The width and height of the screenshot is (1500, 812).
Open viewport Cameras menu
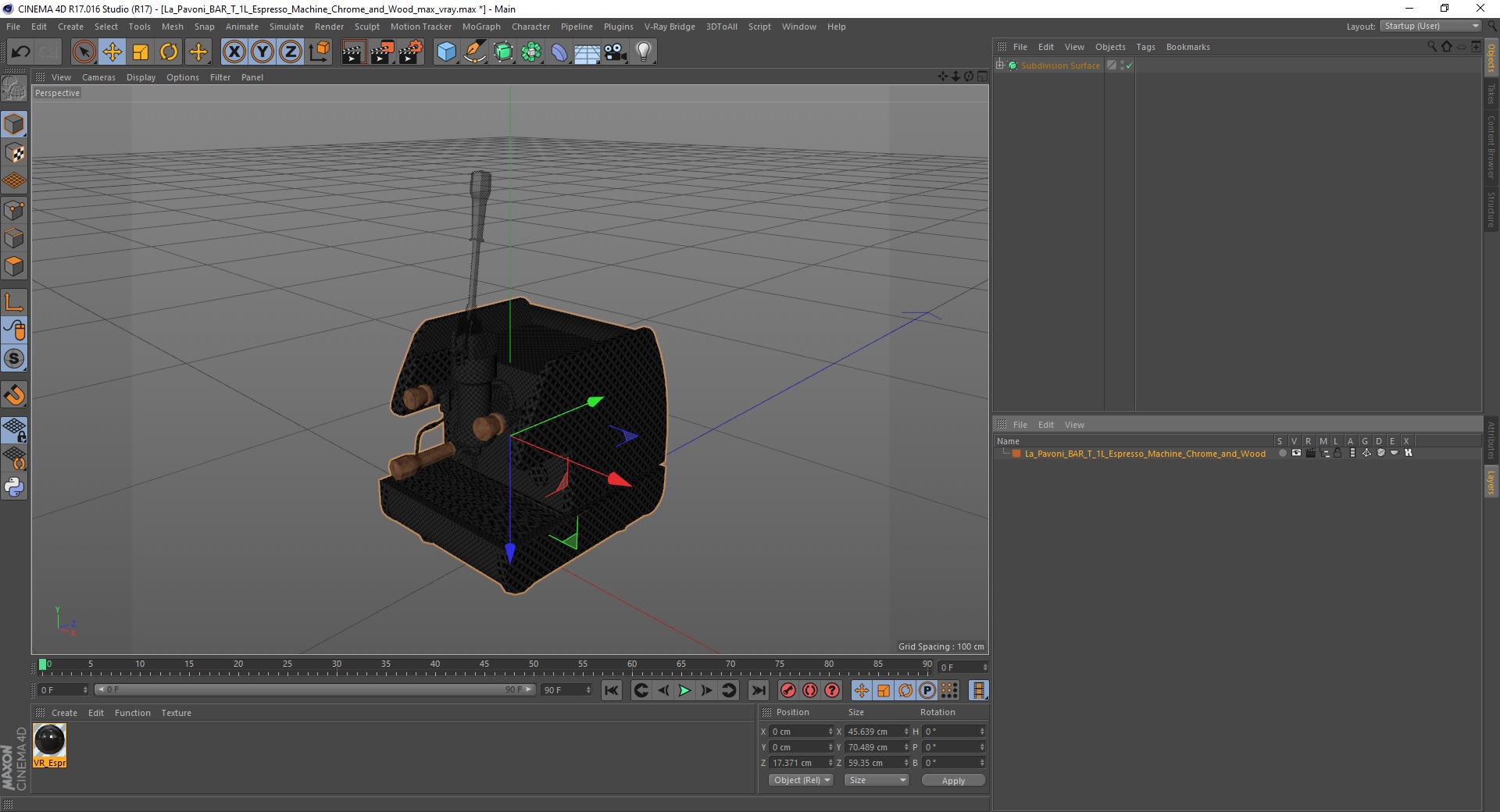(x=98, y=77)
